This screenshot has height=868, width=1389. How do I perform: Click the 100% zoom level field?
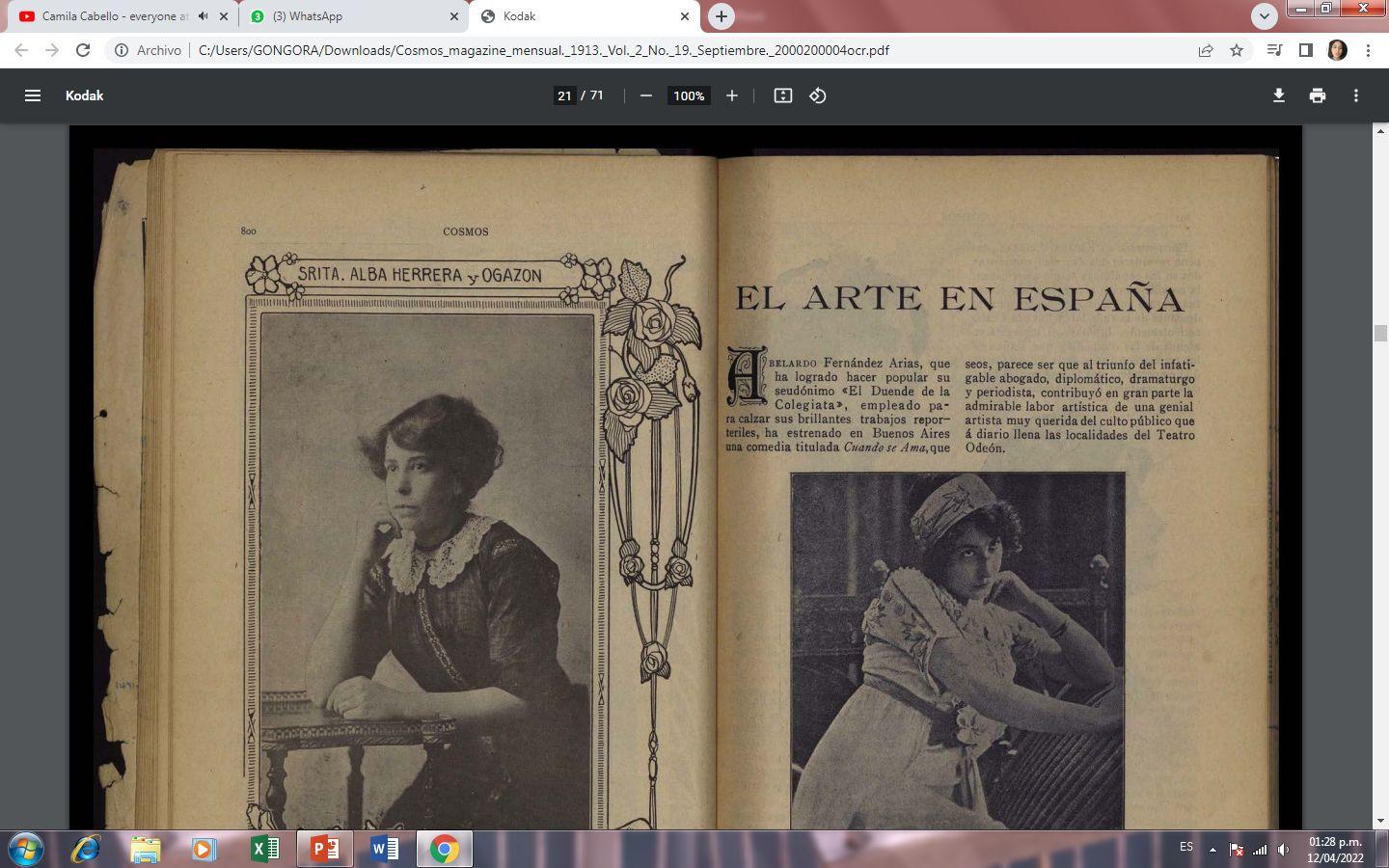[689, 95]
